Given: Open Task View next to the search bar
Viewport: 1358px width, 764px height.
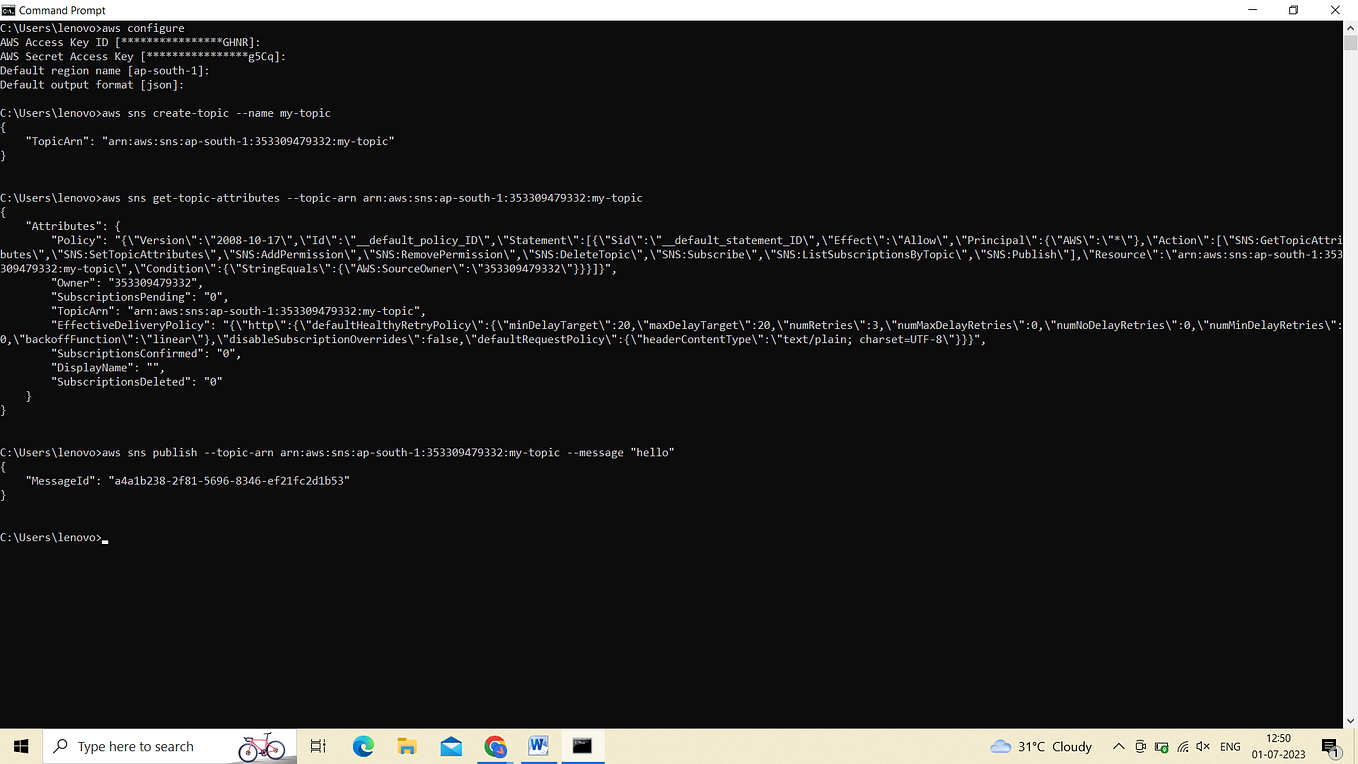Looking at the screenshot, I should (317, 746).
